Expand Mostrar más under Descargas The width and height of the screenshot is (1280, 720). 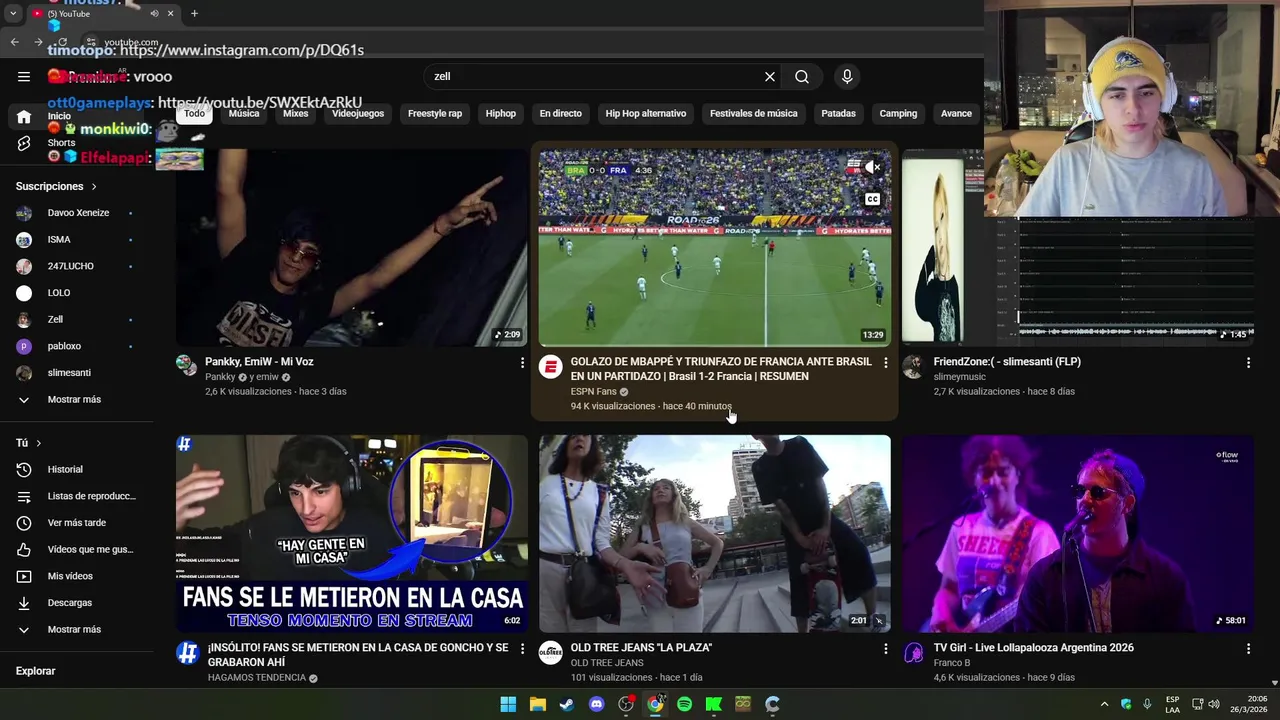click(x=75, y=629)
